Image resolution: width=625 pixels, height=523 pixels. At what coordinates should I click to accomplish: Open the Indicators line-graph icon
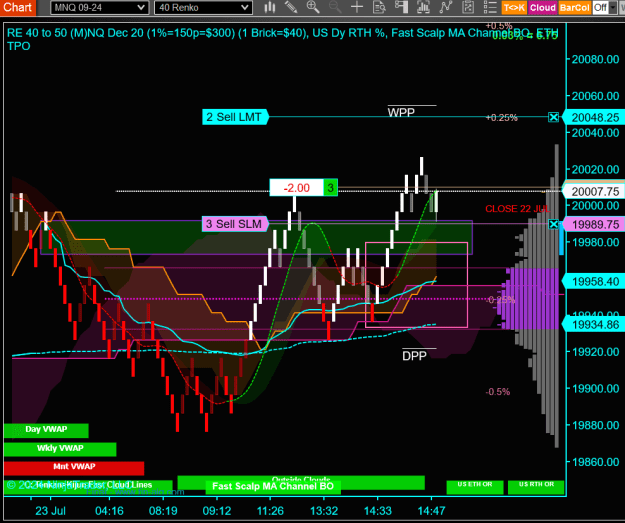446,7
